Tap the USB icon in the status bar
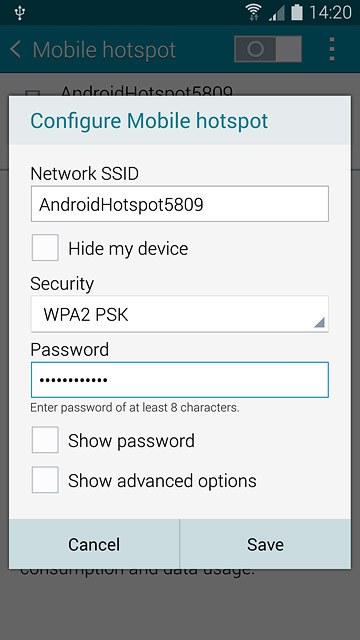 coord(20,13)
